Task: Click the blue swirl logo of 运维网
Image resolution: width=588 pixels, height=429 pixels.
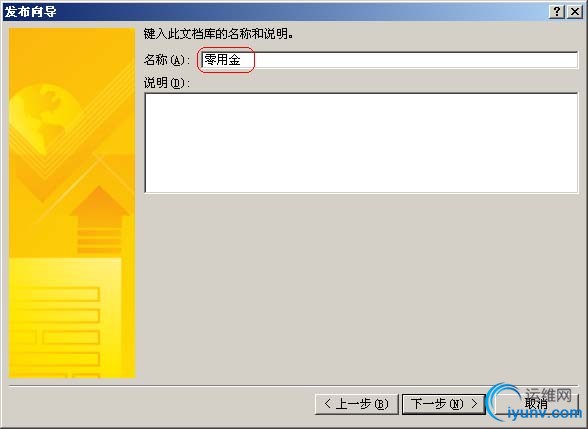Action: click(x=504, y=401)
